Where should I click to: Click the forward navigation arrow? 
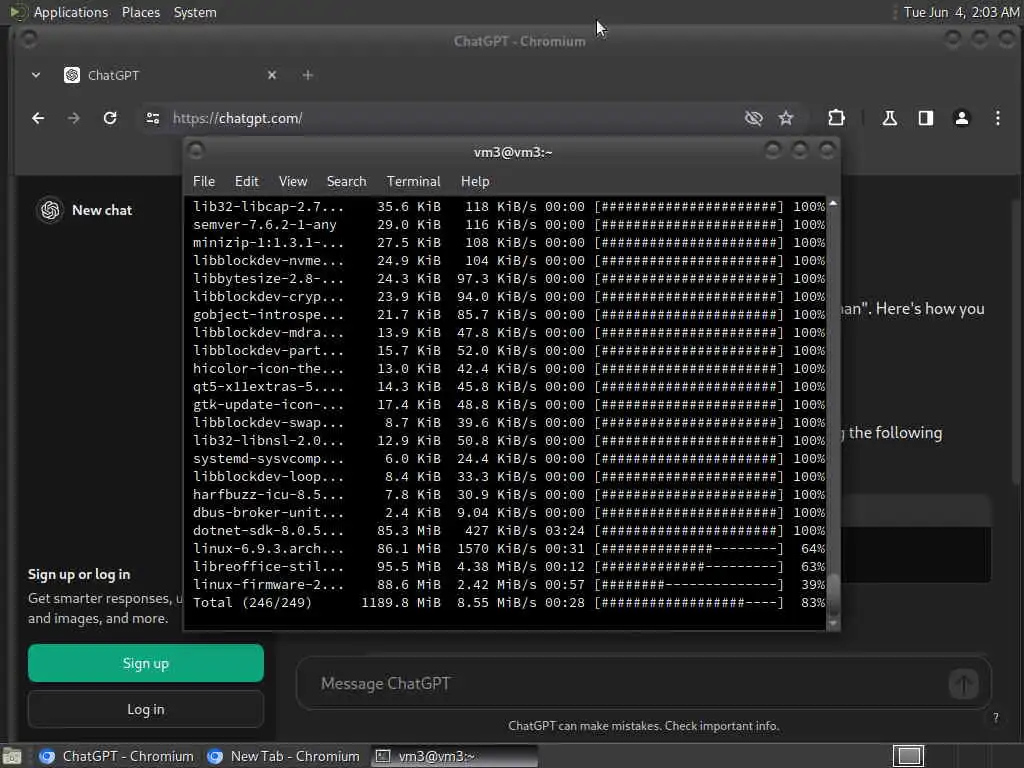coord(73,118)
